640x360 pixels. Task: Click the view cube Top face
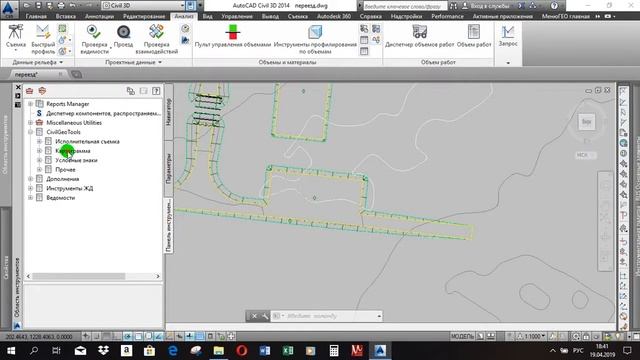tap(587, 122)
